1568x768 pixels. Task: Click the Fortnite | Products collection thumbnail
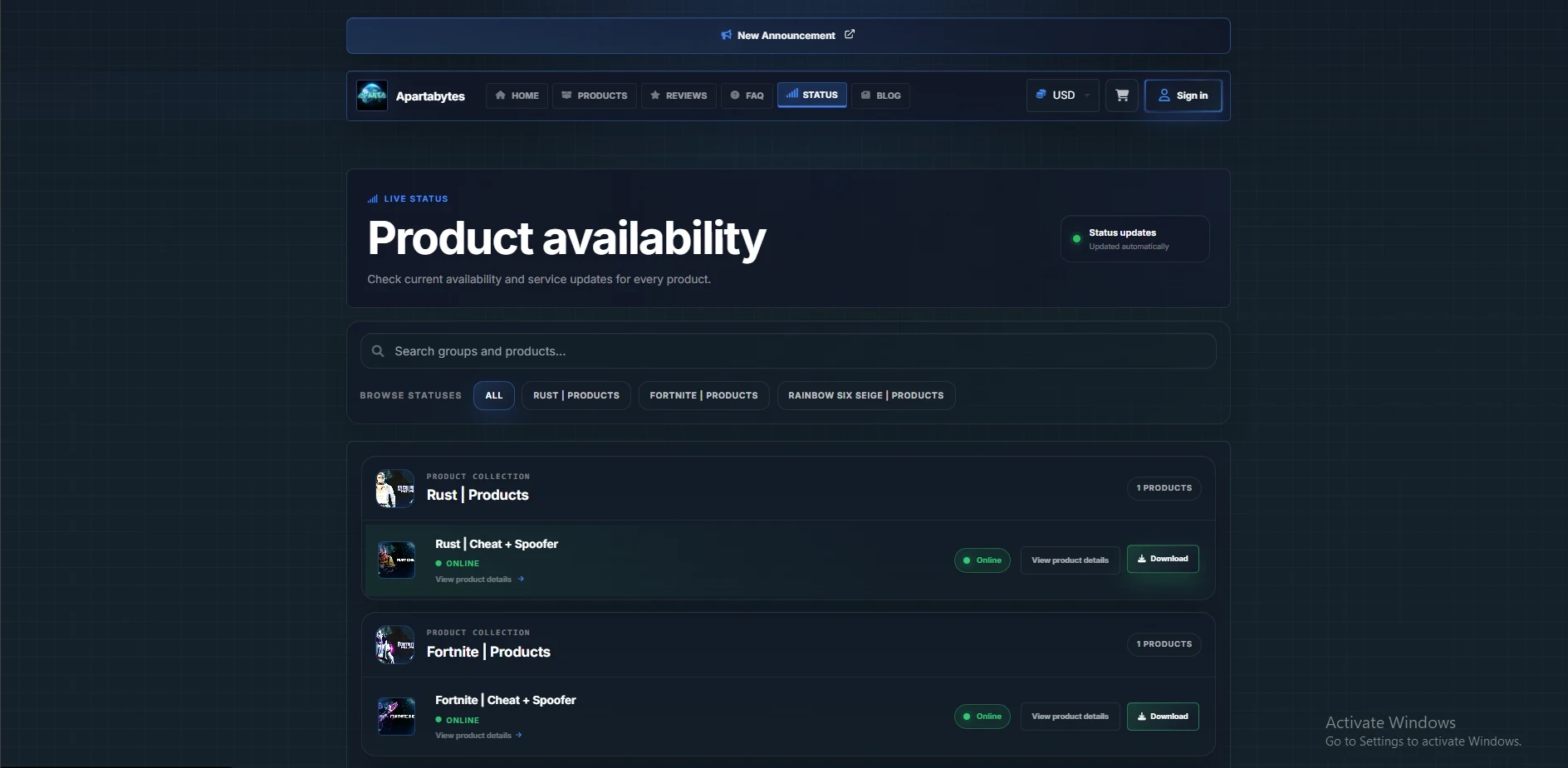click(x=394, y=644)
